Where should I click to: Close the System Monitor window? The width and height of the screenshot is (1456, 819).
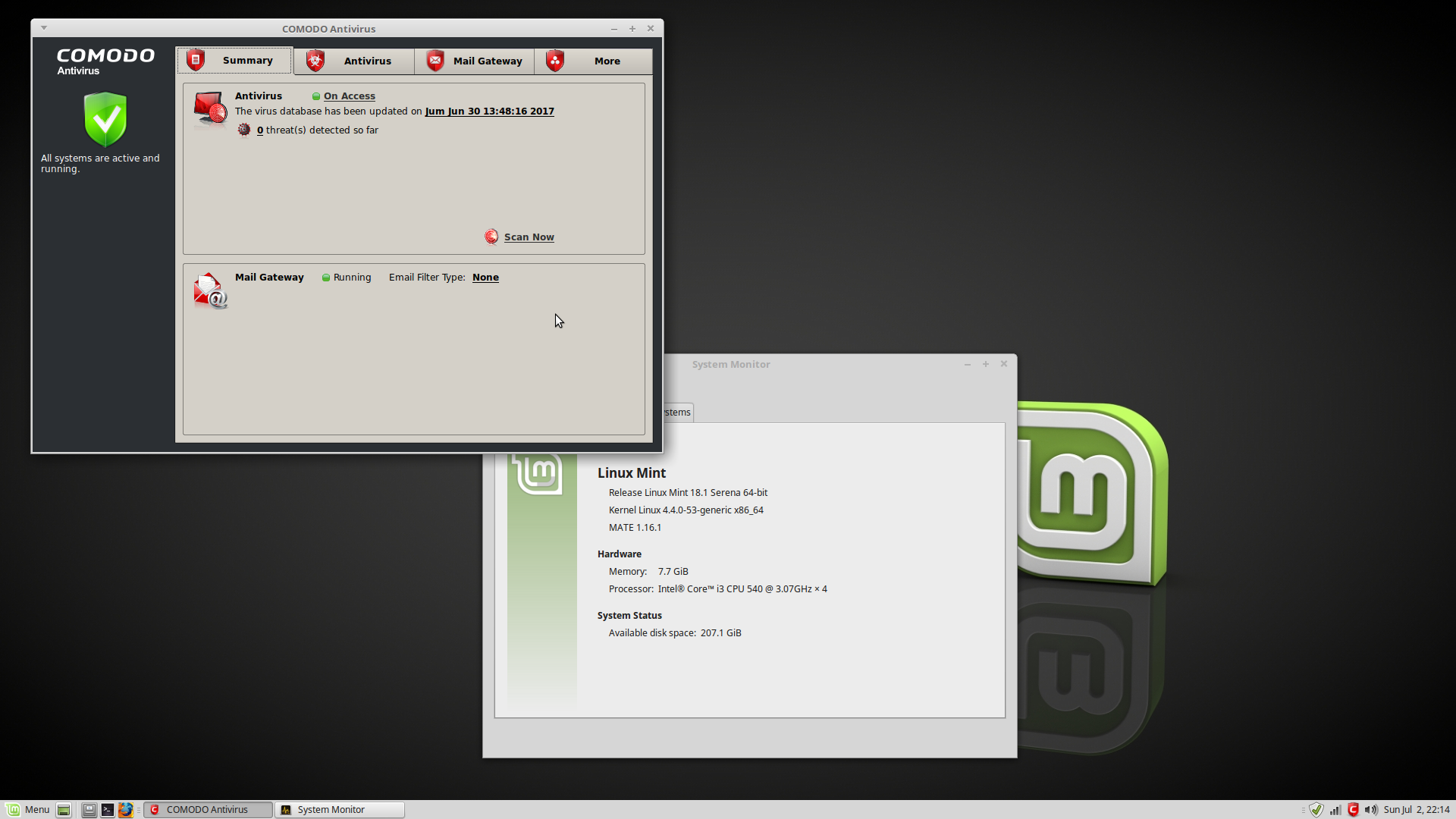tap(1004, 364)
